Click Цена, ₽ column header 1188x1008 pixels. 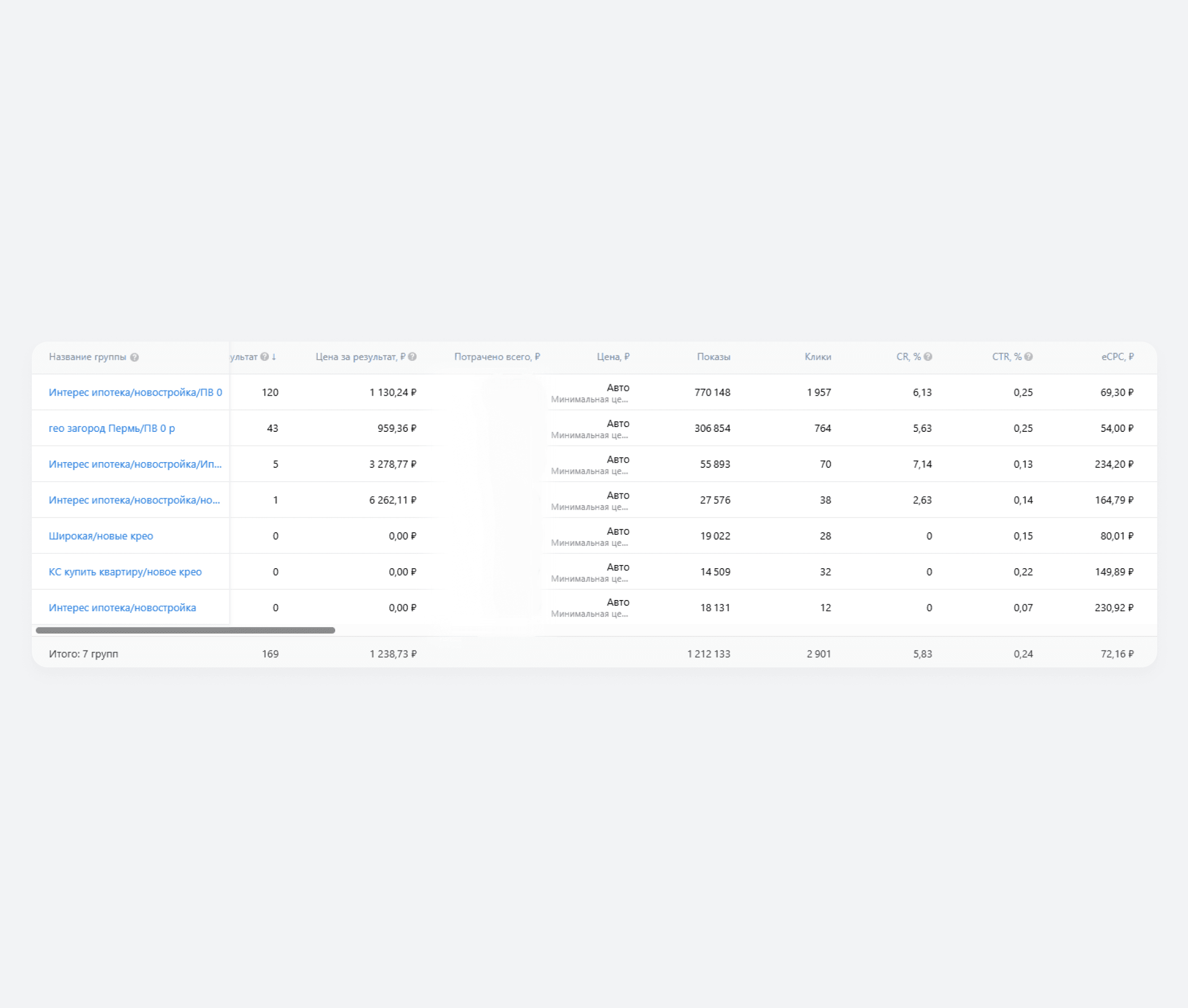tap(613, 357)
